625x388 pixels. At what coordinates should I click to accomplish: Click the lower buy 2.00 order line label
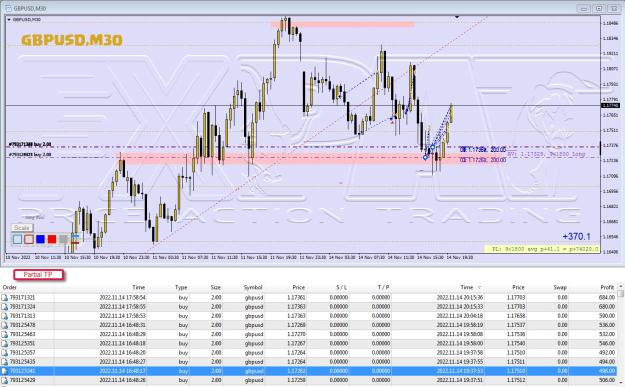(30, 154)
